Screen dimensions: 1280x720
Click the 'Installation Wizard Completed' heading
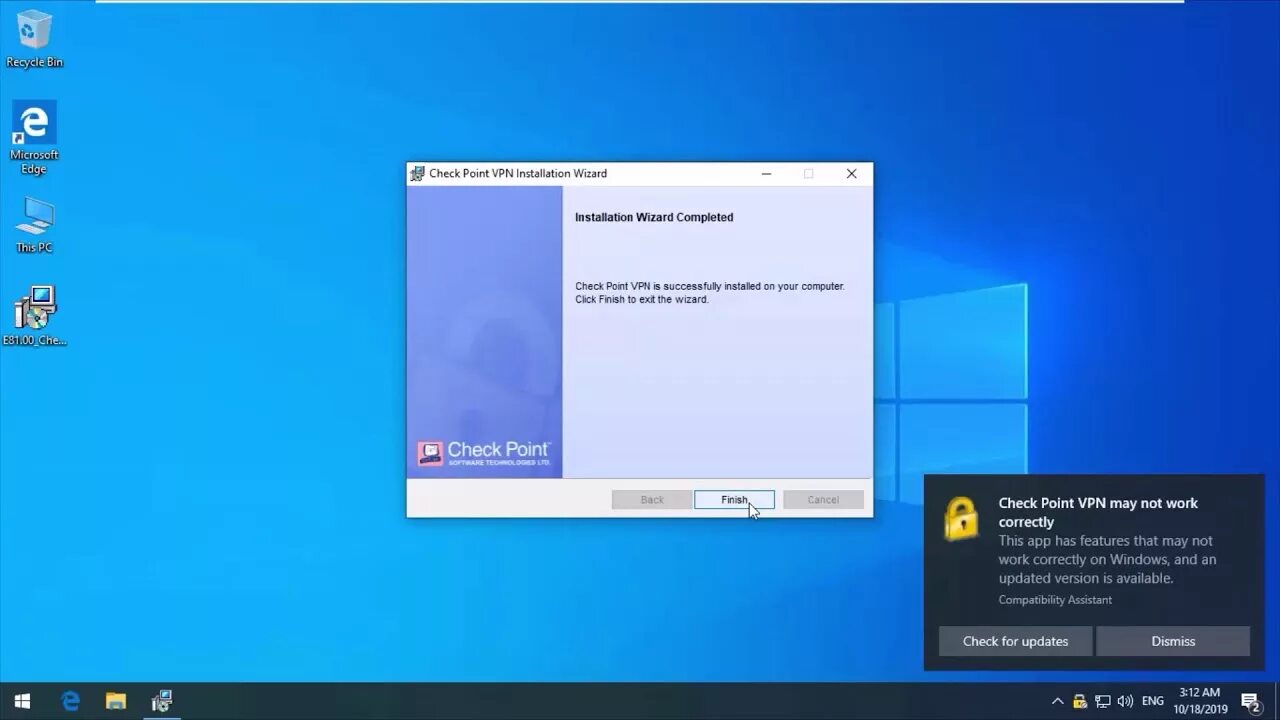[x=654, y=217]
